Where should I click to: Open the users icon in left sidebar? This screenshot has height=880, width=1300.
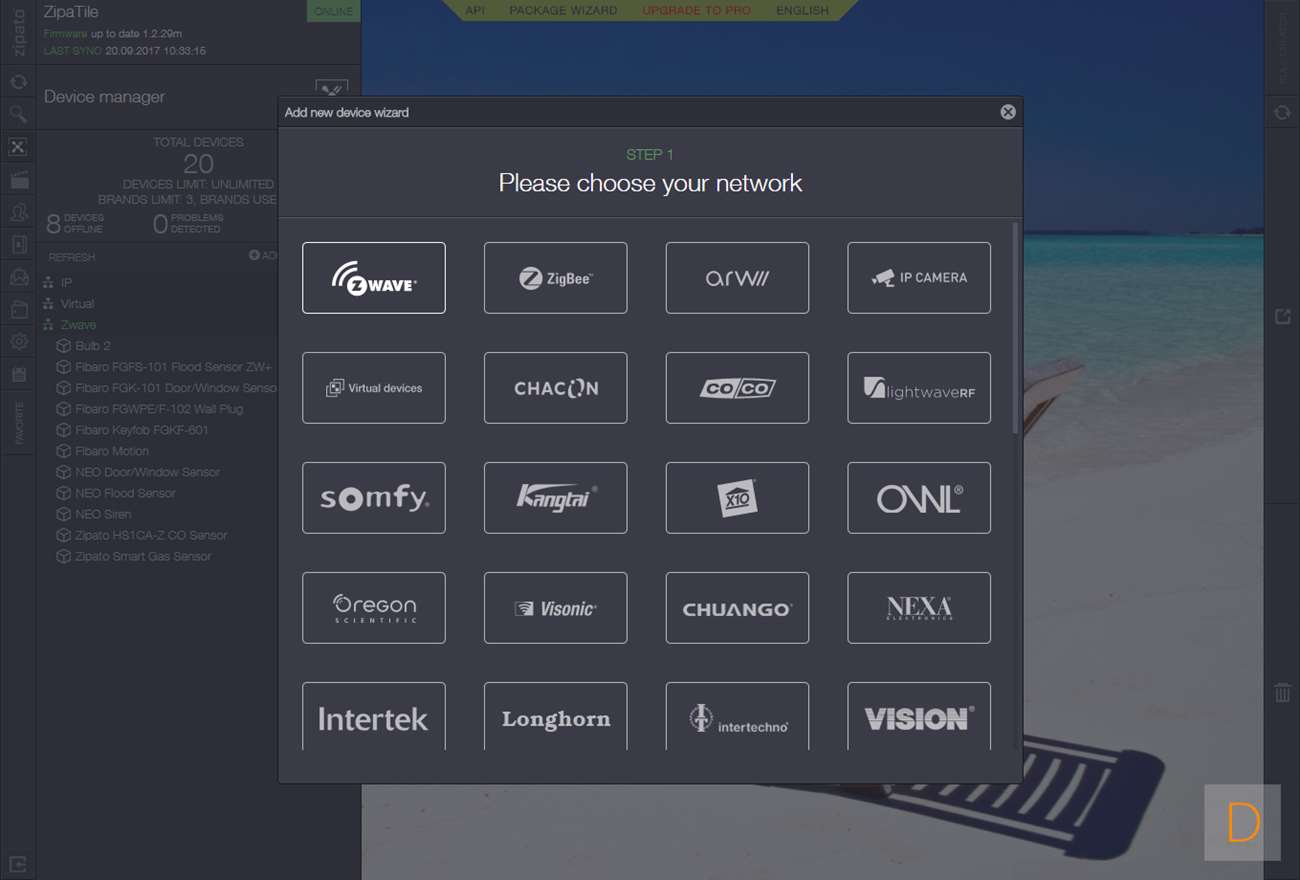pyautogui.click(x=18, y=212)
